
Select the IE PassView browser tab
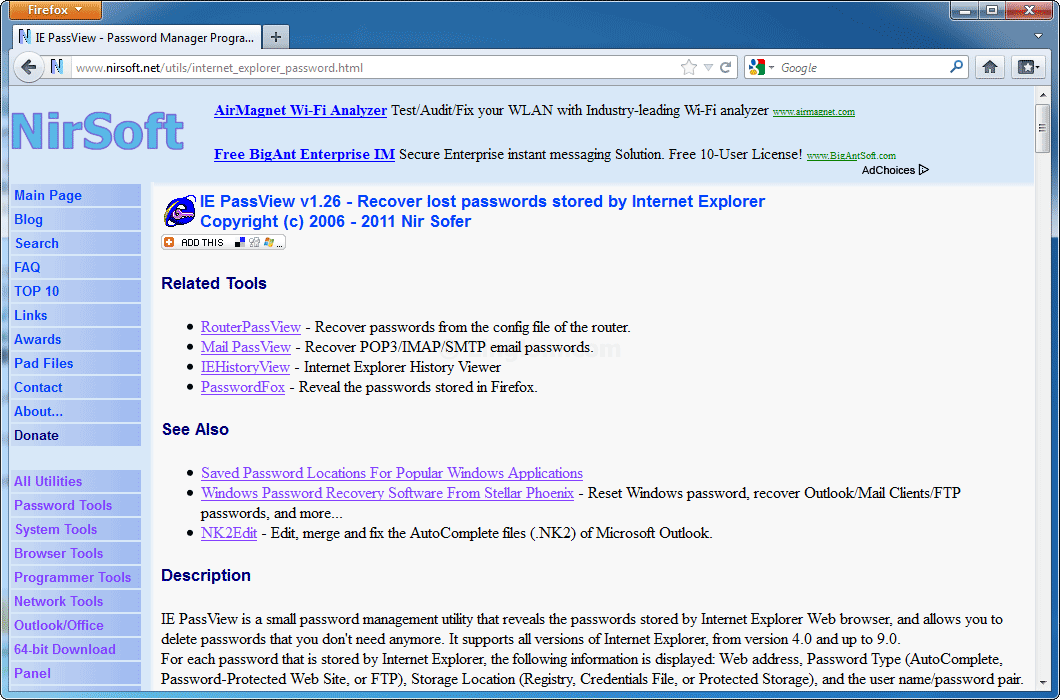click(137, 37)
